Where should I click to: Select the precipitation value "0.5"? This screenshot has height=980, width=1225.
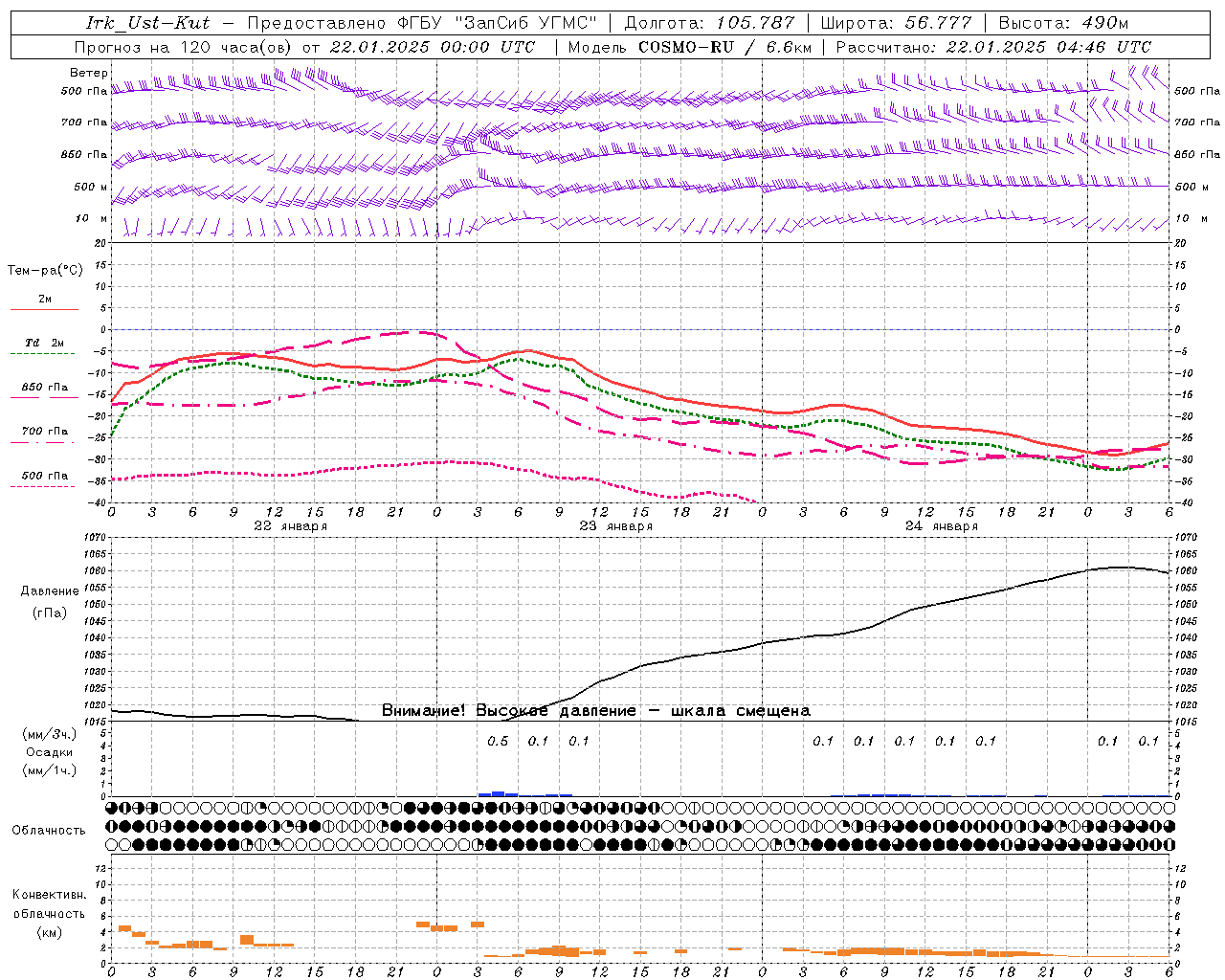coord(498,742)
